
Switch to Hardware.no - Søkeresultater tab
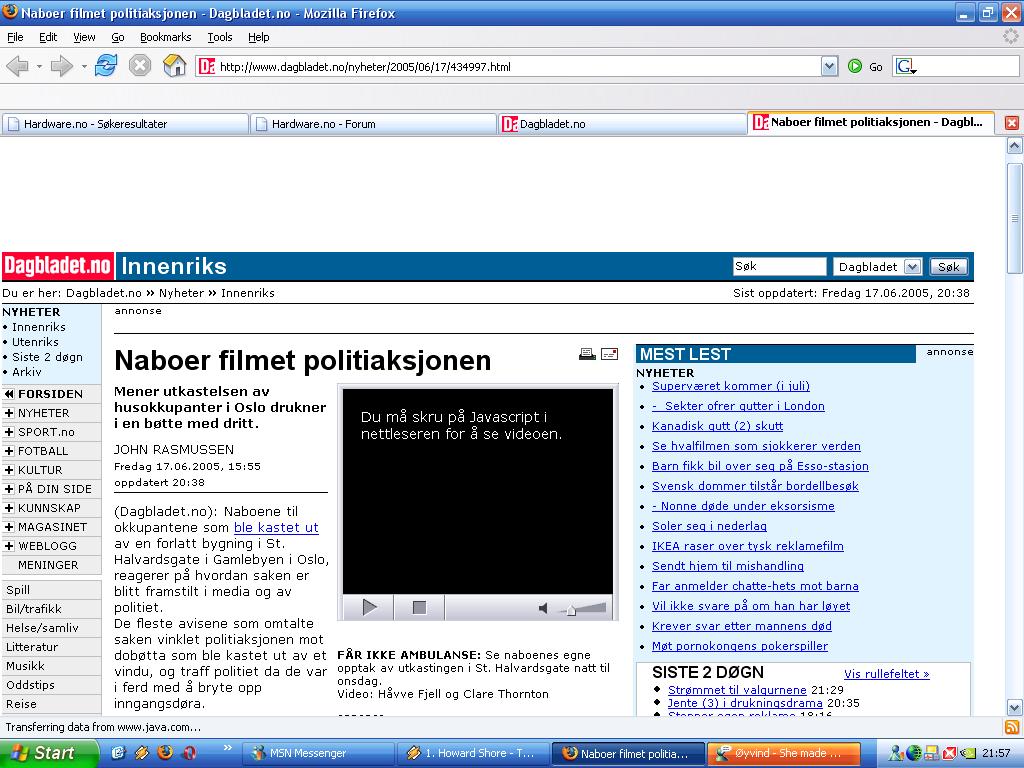pyautogui.click(x=125, y=124)
